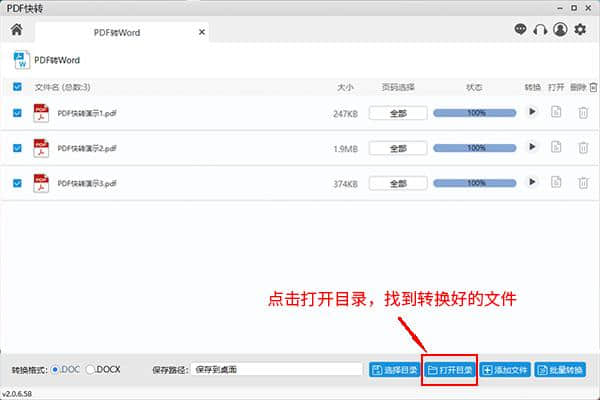Click the 页码选择 column header

click(x=398, y=87)
